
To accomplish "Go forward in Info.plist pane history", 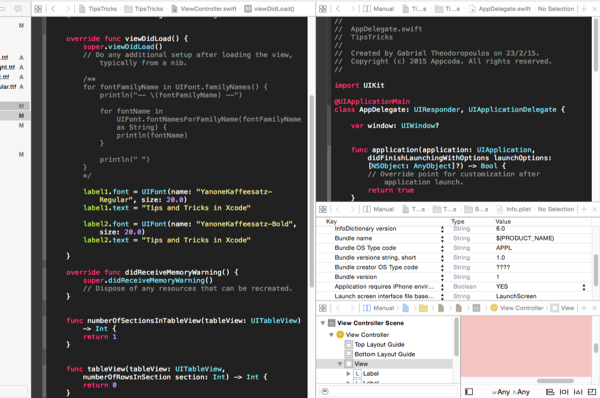I will pyautogui.click(x=352, y=209).
